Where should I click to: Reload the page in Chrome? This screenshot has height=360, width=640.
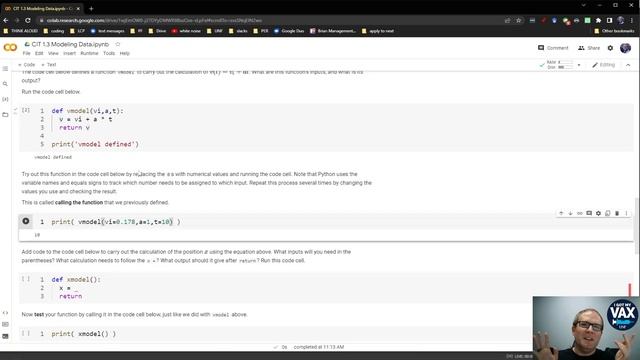28,20
